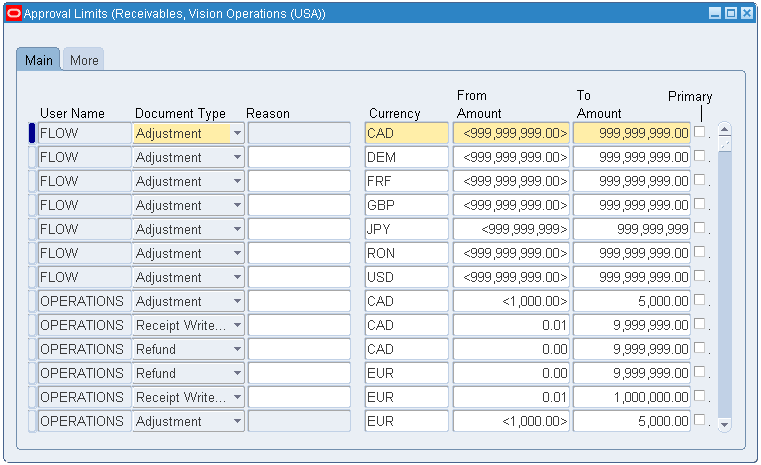This screenshot has width=761, height=465.
Task: Close the Approval Limits window
Action: pyautogui.click(x=747, y=13)
